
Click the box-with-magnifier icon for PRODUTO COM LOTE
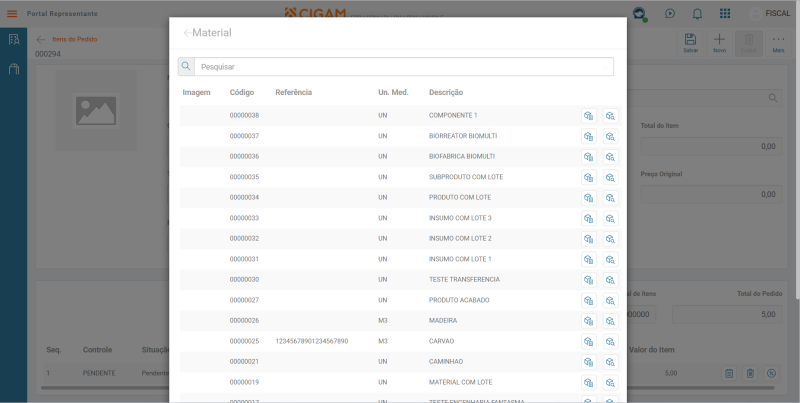(610, 198)
